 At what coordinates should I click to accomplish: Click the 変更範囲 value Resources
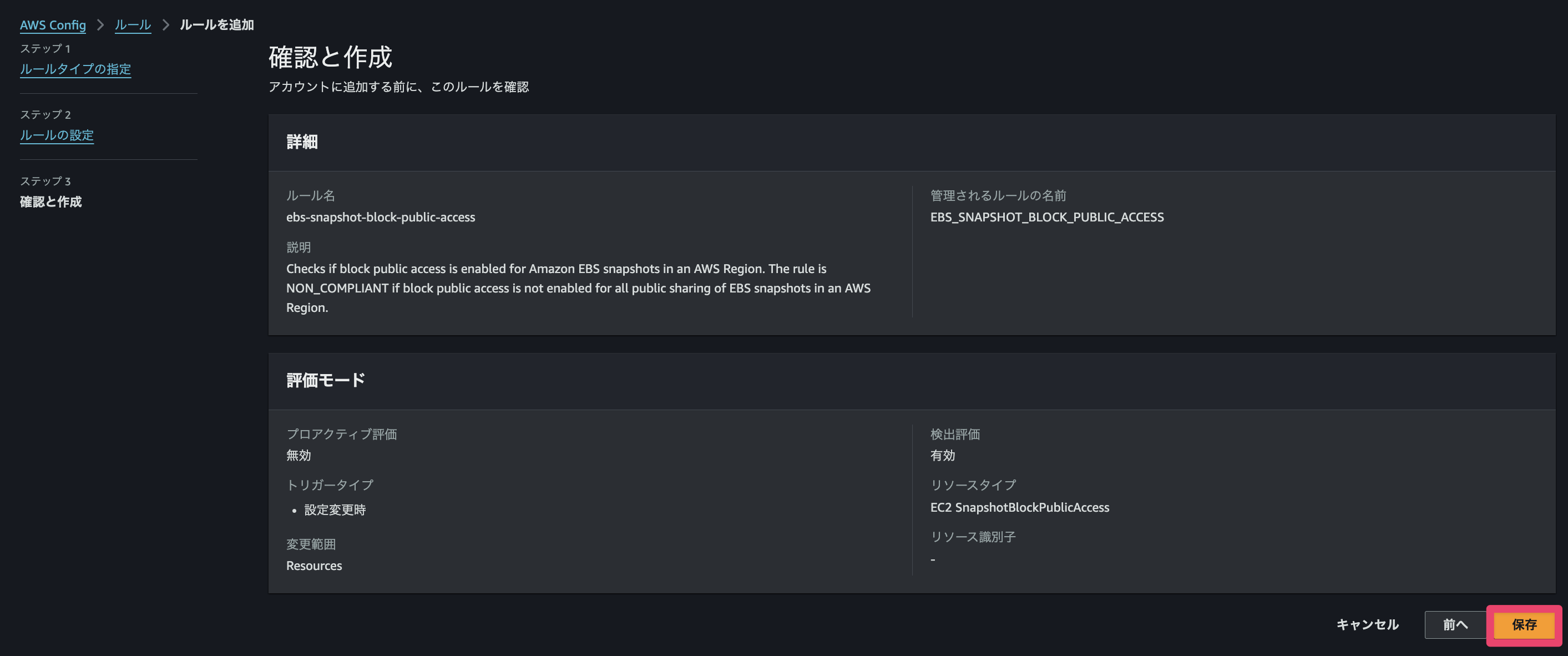click(x=314, y=565)
